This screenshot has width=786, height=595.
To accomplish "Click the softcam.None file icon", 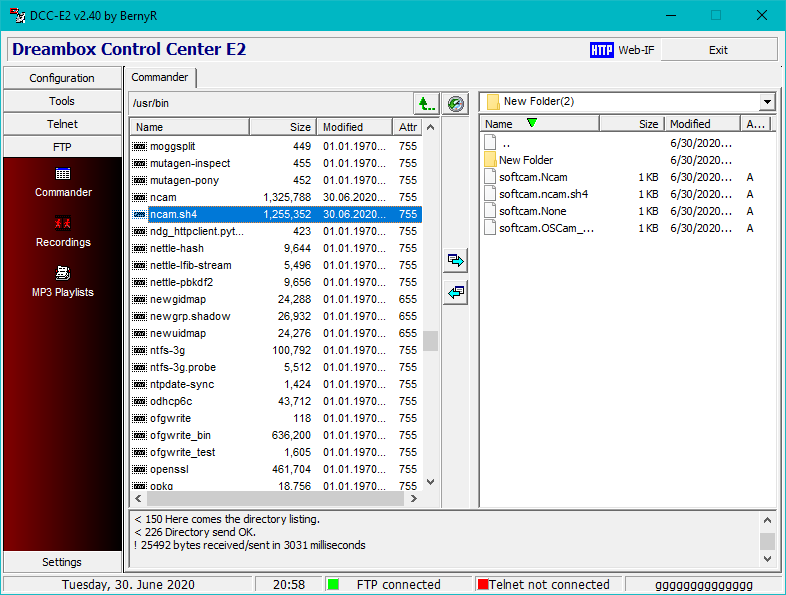I will (490, 211).
